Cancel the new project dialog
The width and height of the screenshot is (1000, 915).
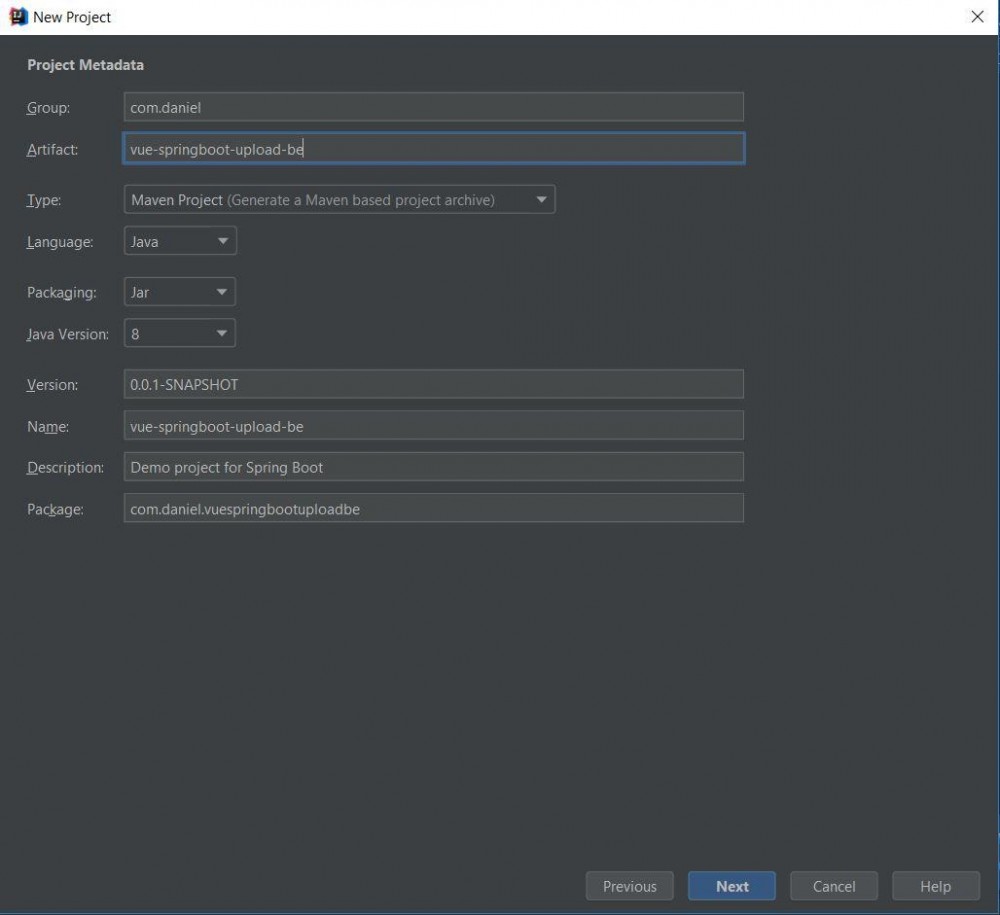834,886
